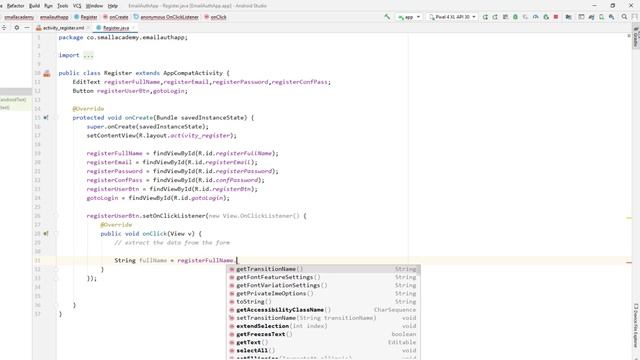Select getFontVariationSettings() suggestion

point(323,285)
